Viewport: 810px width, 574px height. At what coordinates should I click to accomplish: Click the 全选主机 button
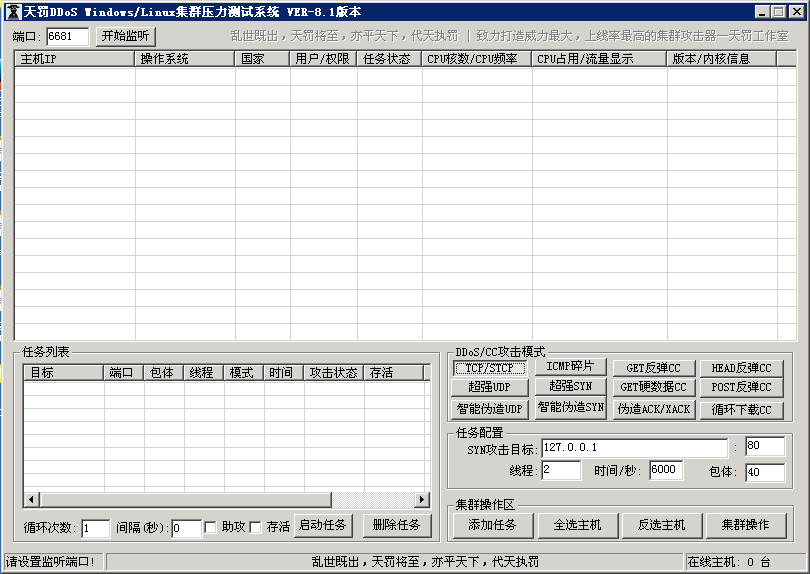click(578, 525)
